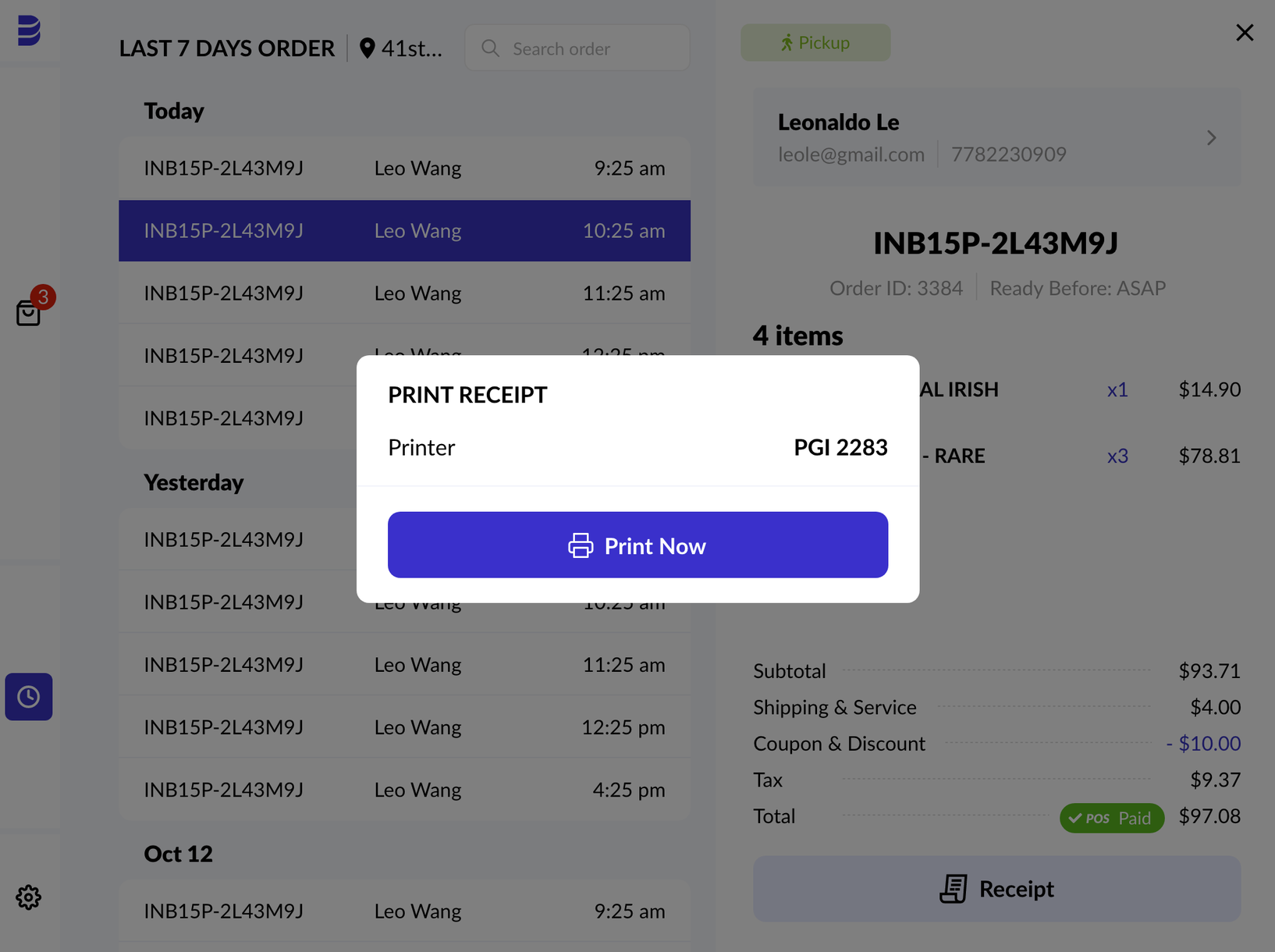Open the 41st location selector
Viewport: 1275px width, 952px height.
tap(401, 48)
